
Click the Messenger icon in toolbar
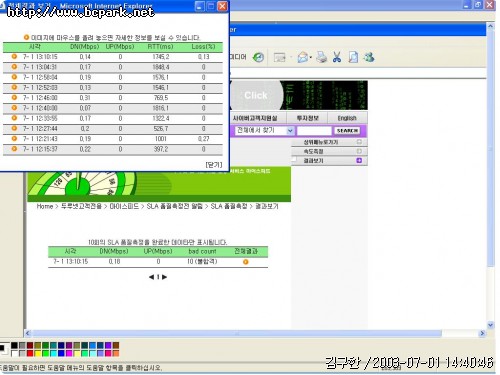click(369, 57)
